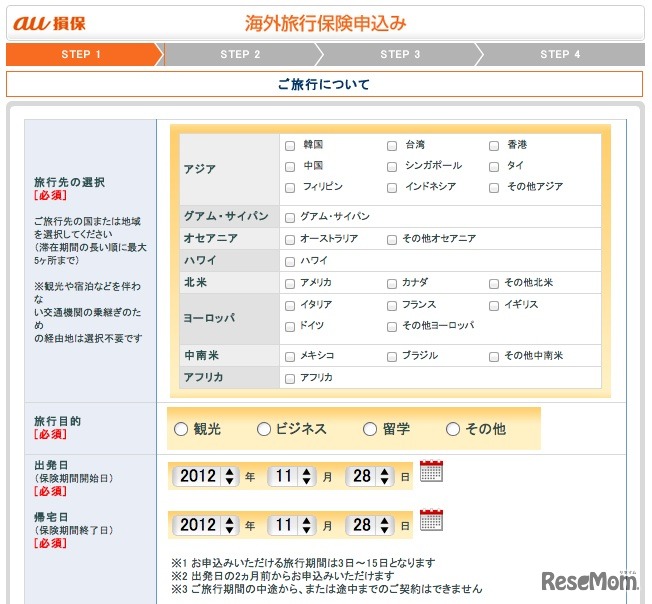Tick the その他オセアニア checkbox
652x604 pixels.
392,239
